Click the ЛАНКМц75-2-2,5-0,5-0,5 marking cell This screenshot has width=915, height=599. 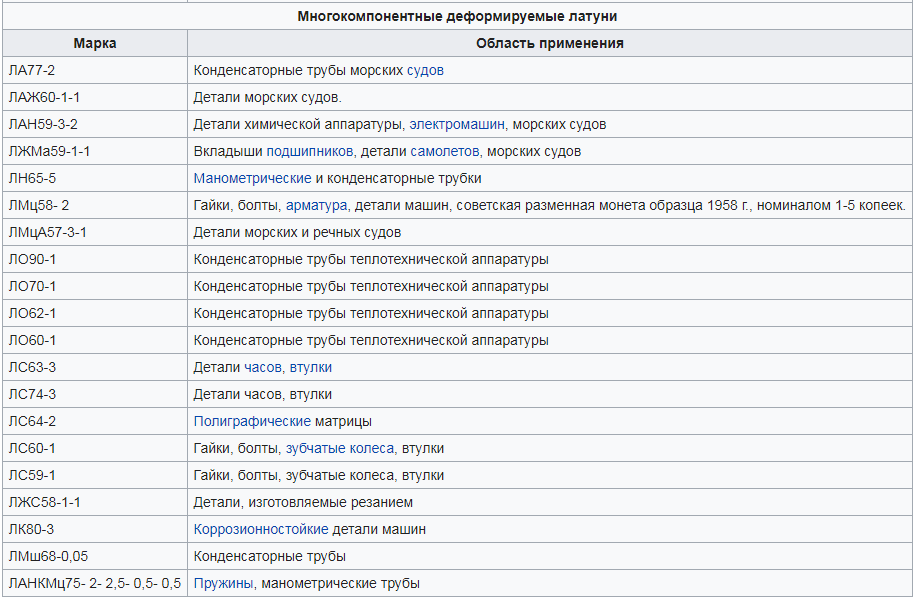point(95,584)
